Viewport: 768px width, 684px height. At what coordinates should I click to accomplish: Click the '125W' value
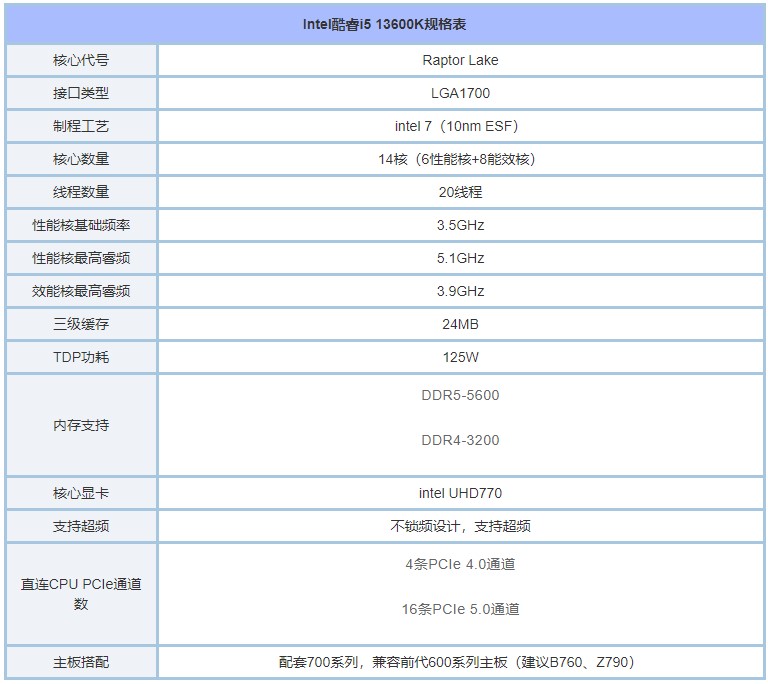(x=460, y=357)
